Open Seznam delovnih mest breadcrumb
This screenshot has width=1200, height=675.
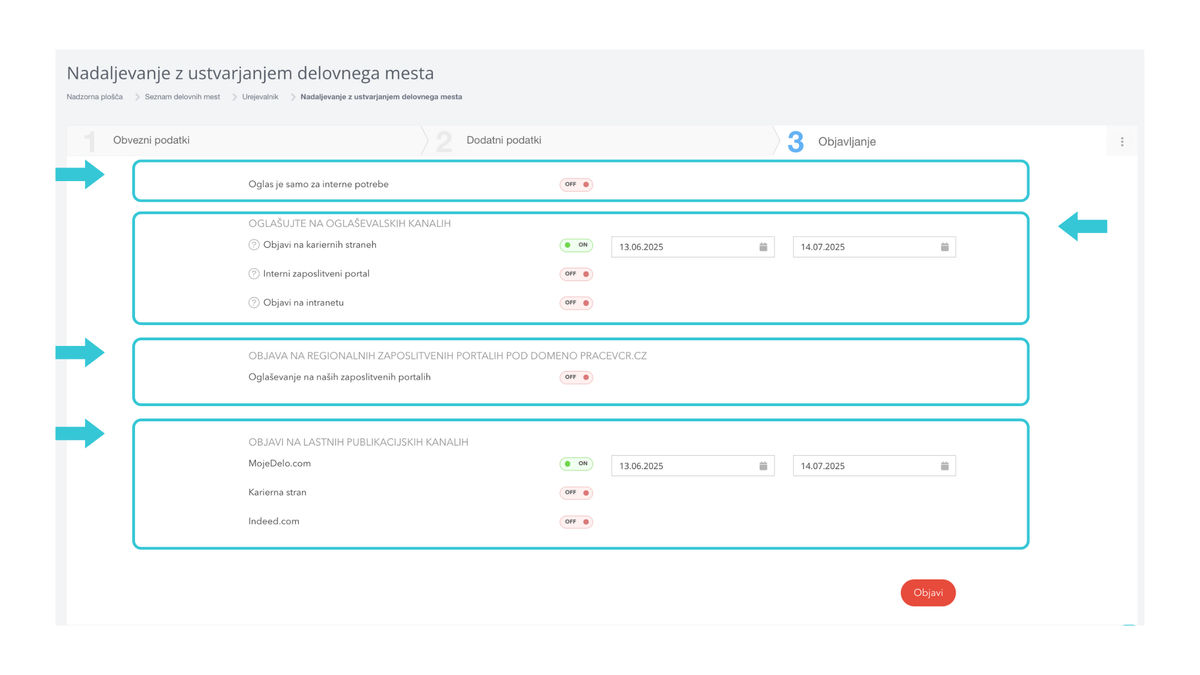pos(182,97)
